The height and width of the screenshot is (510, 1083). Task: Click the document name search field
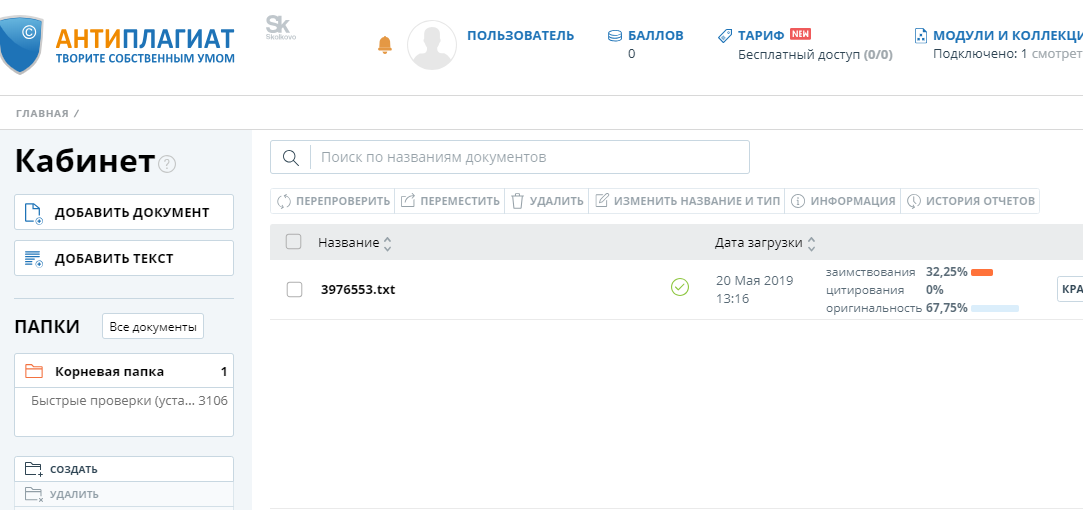pos(530,157)
